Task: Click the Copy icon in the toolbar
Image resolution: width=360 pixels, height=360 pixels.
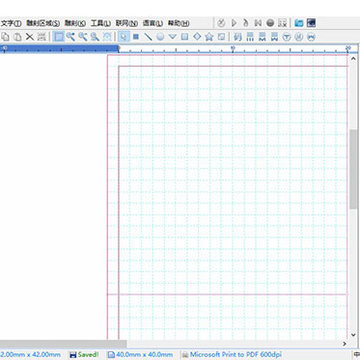Action: click(6, 37)
